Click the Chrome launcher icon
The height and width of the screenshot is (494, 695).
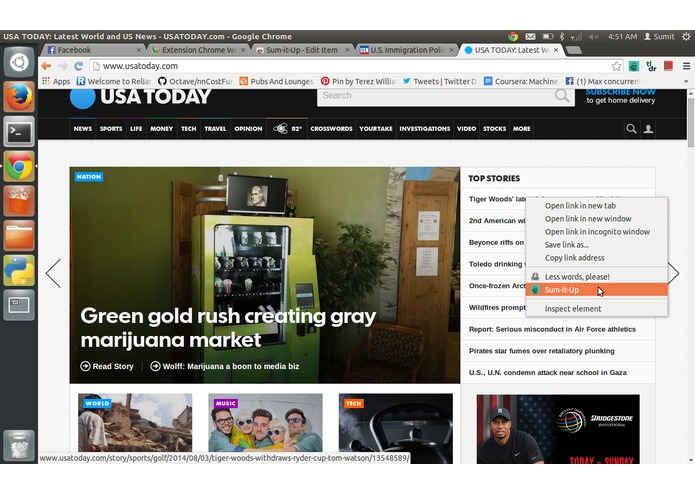(19, 166)
